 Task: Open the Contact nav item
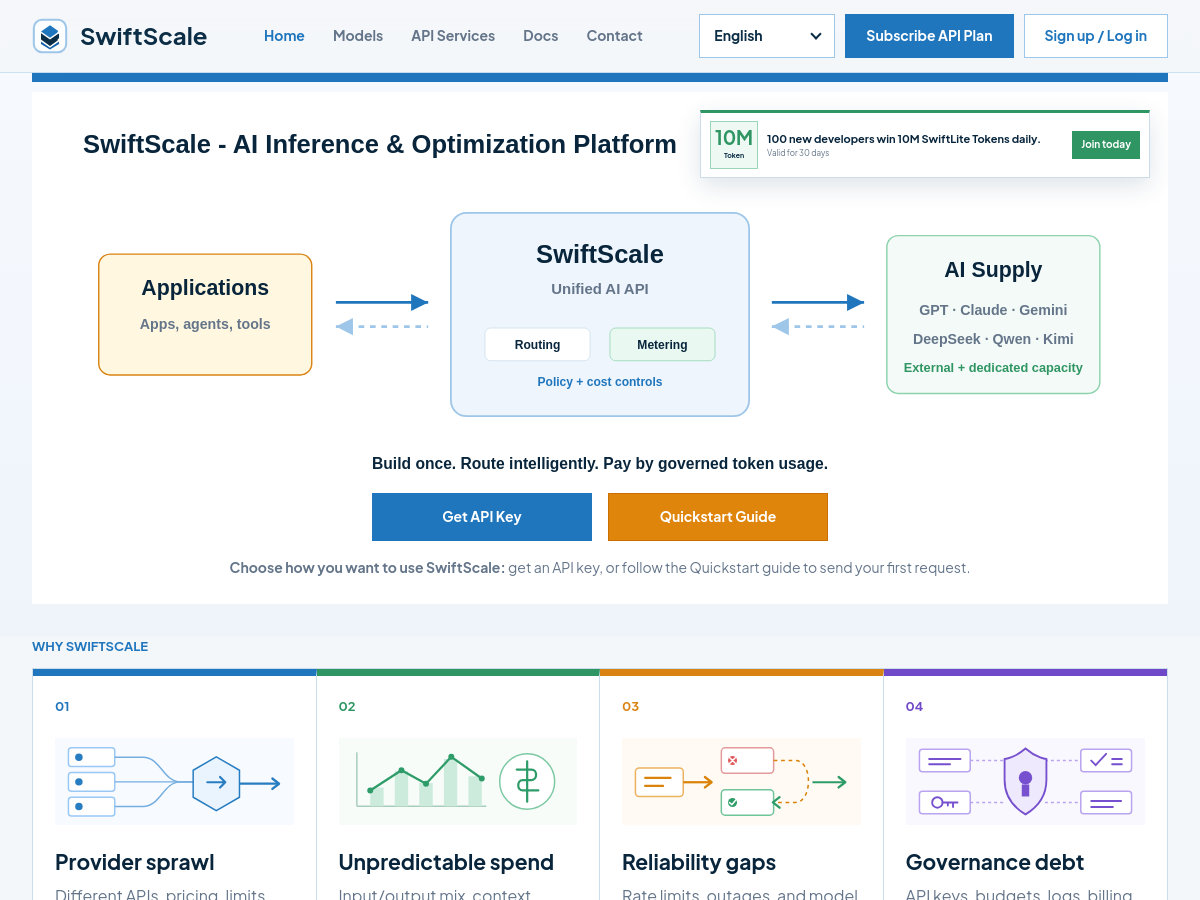[x=614, y=36]
